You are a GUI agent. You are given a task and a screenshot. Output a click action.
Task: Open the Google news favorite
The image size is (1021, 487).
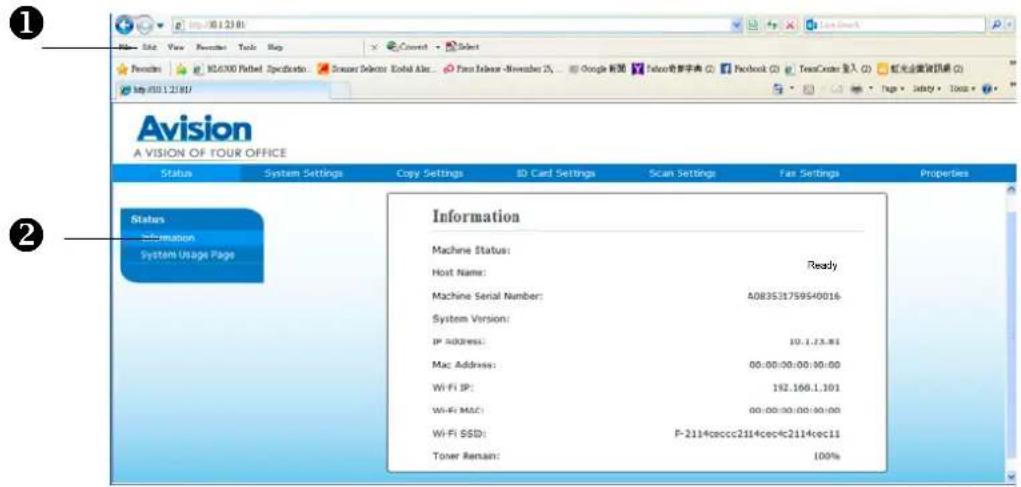599,68
